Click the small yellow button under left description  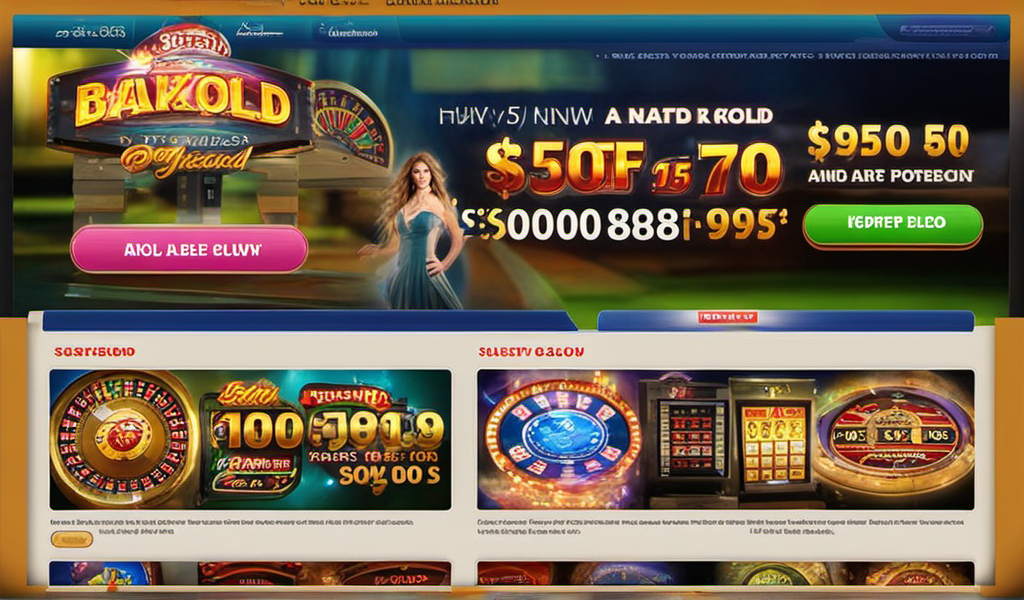coord(72,539)
